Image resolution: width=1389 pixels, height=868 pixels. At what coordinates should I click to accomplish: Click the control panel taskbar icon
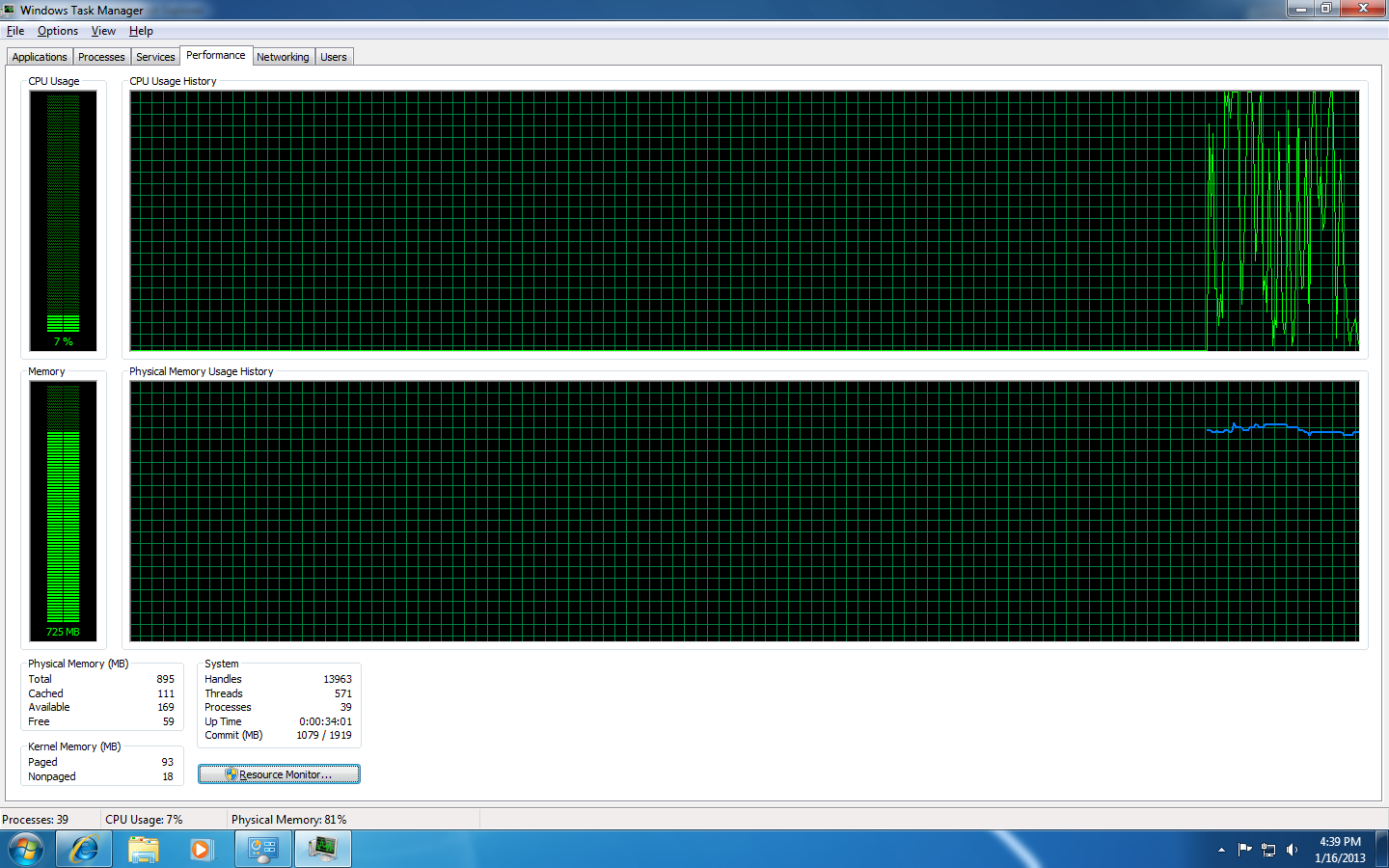263,850
